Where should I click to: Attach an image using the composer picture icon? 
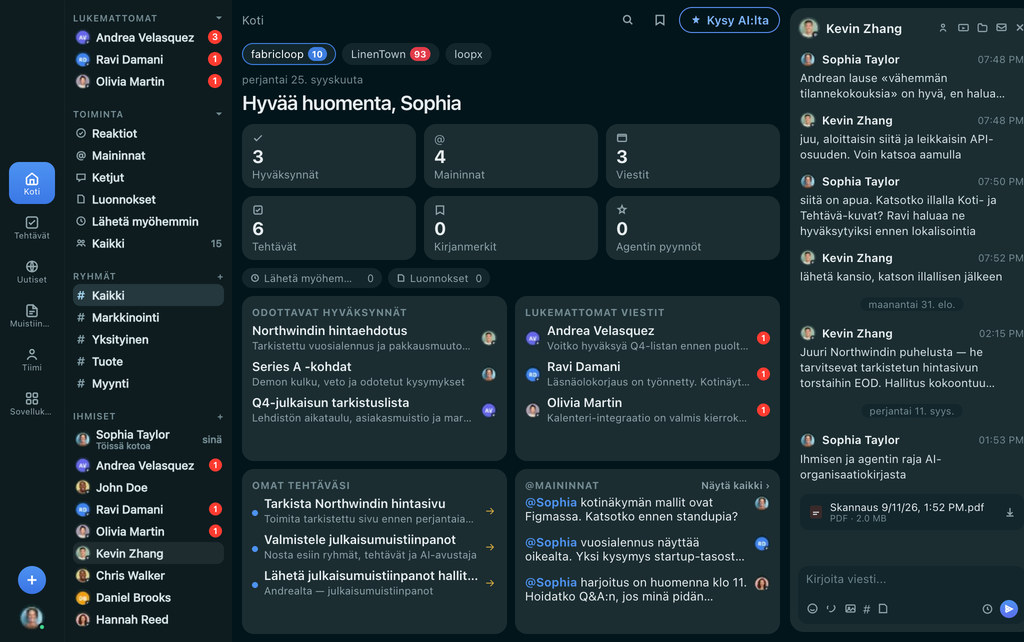pos(850,609)
